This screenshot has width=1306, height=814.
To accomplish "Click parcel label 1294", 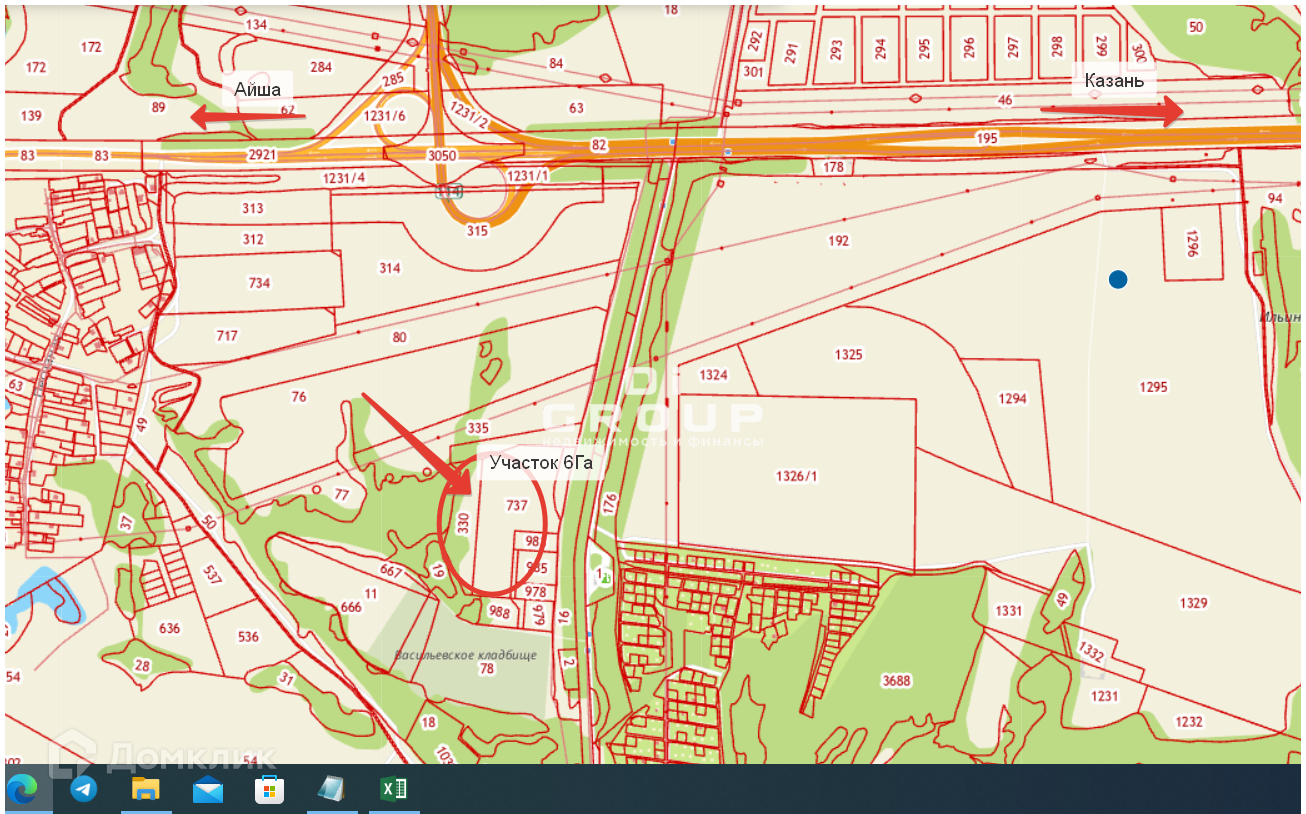I will click(1013, 399).
